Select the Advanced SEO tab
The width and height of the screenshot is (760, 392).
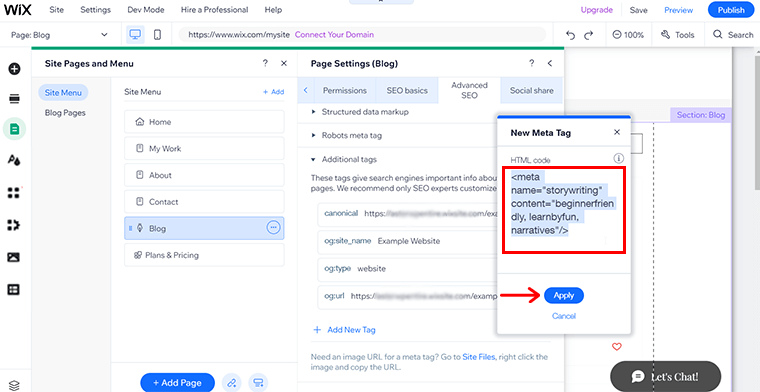(x=469, y=90)
